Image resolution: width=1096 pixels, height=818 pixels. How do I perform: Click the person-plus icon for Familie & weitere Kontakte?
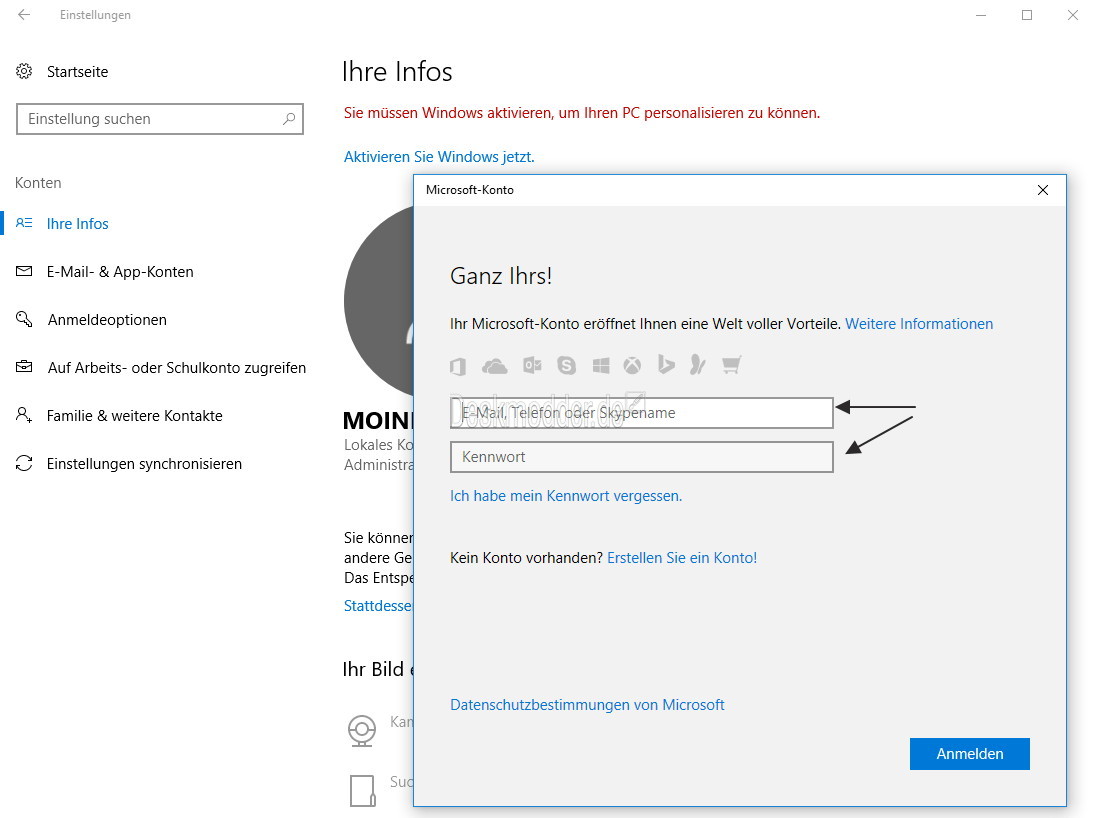(x=24, y=415)
